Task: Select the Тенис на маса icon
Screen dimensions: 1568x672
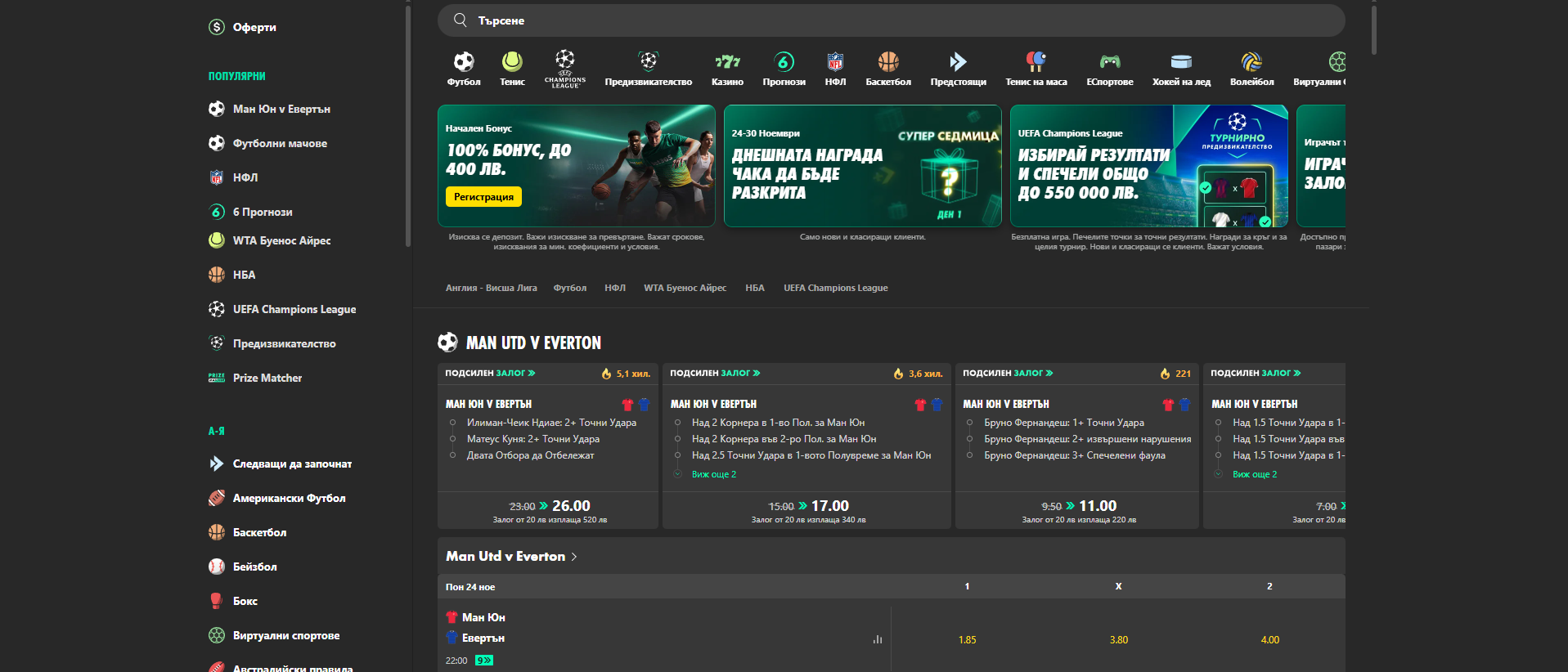Action: tap(1036, 69)
